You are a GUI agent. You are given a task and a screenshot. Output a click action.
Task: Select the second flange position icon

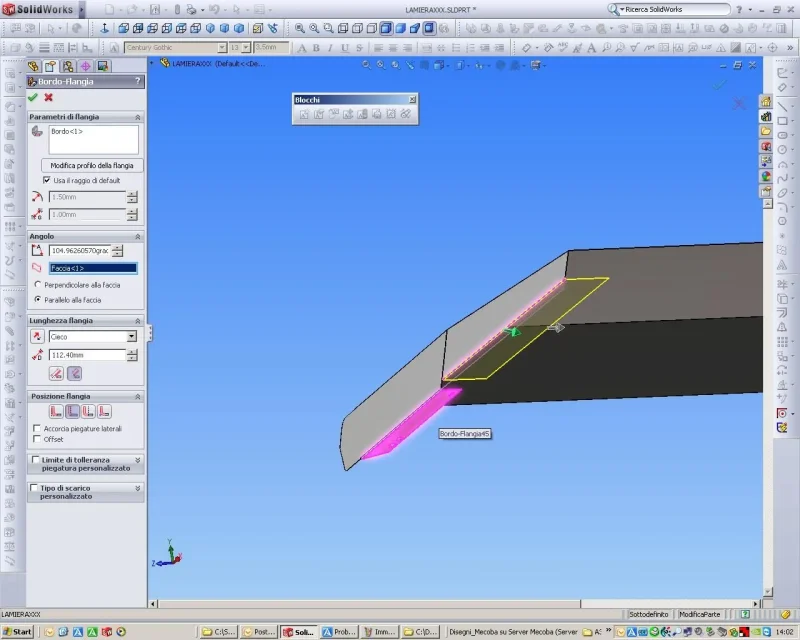tap(72, 411)
